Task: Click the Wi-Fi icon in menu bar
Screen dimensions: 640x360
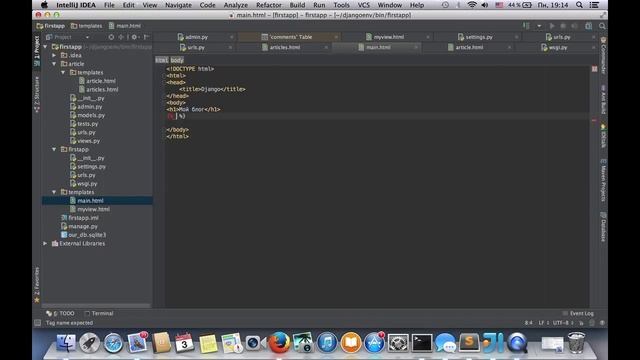Action: pos(472,5)
